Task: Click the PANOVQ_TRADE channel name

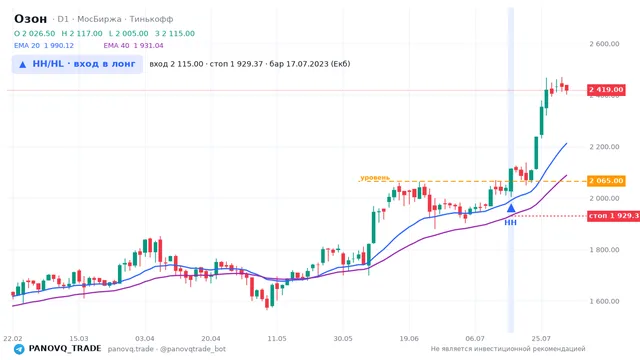Action: point(65,349)
